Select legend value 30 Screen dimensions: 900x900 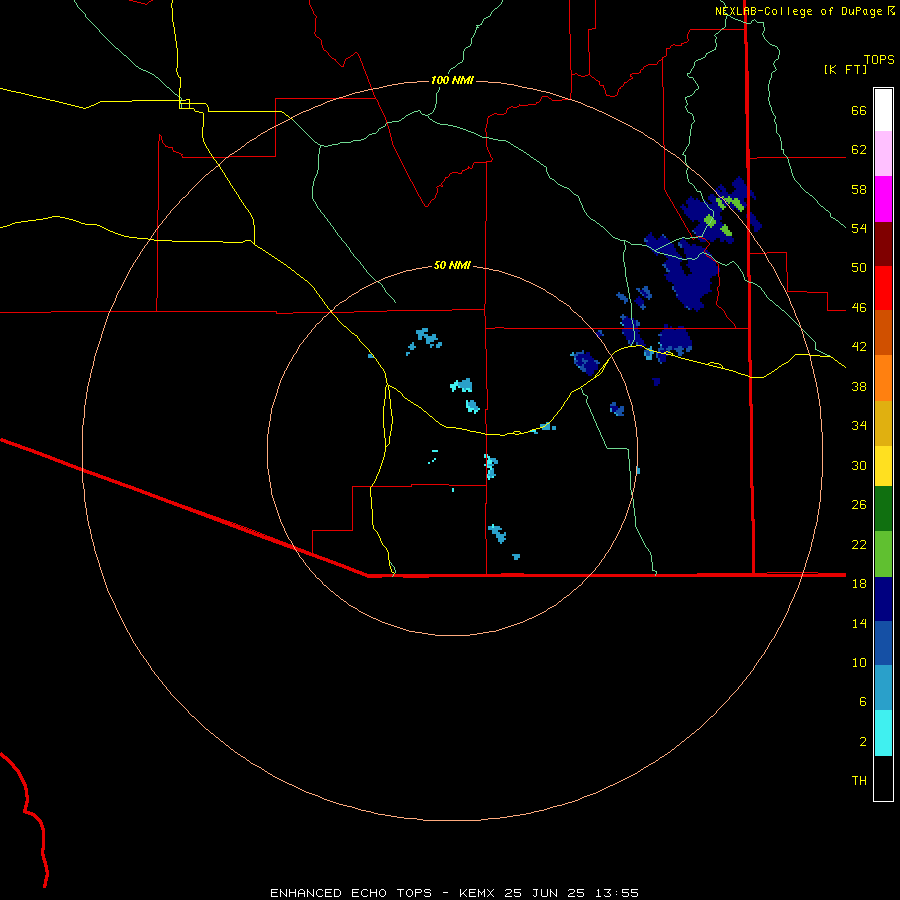pyautogui.click(x=859, y=465)
